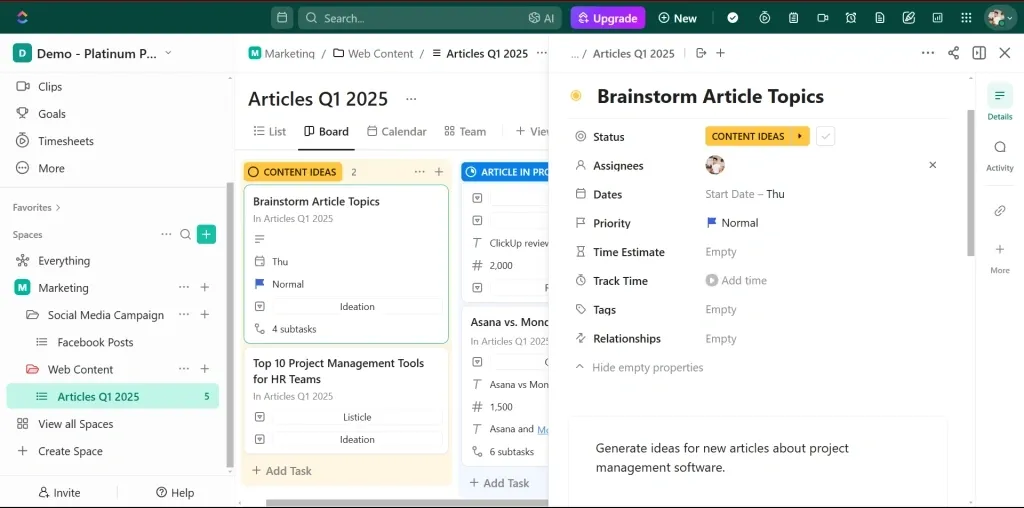The image size is (1024, 508).
Task: Click Add Task under Content Ideas column
Action: (x=282, y=471)
